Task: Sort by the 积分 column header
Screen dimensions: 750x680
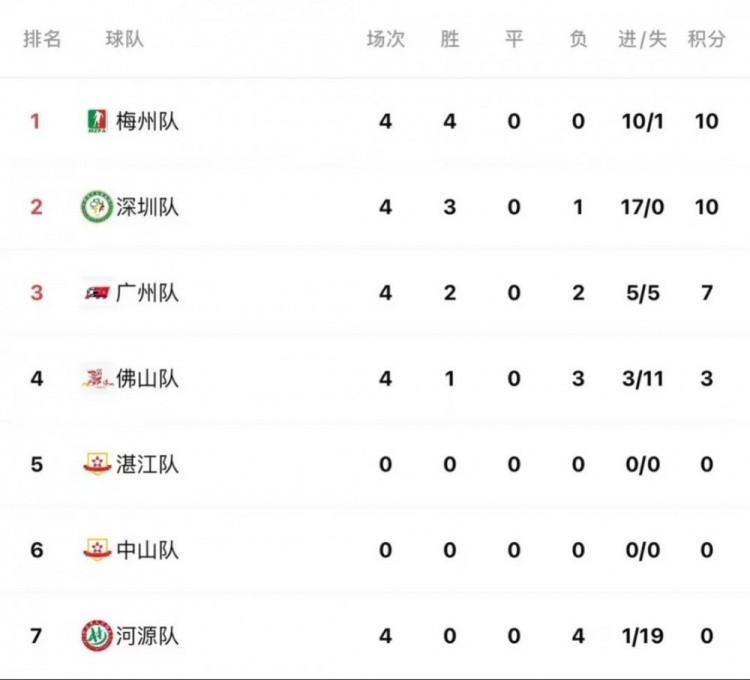Action: (x=706, y=39)
